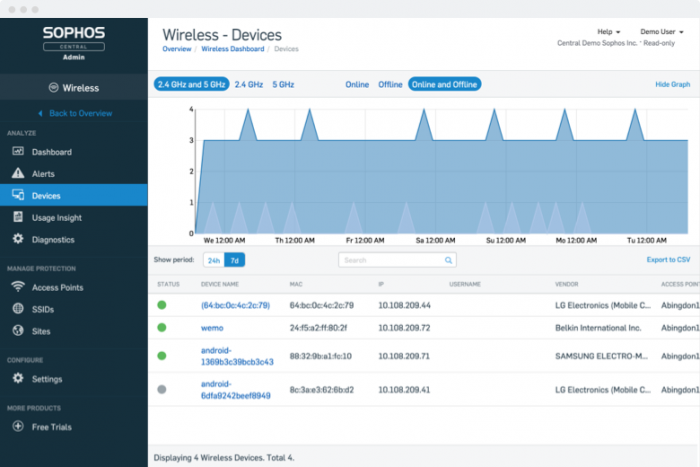The width and height of the screenshot is (700, 467).
Task: Open Alerts warning triangle icon
Action: pos(17,174)
